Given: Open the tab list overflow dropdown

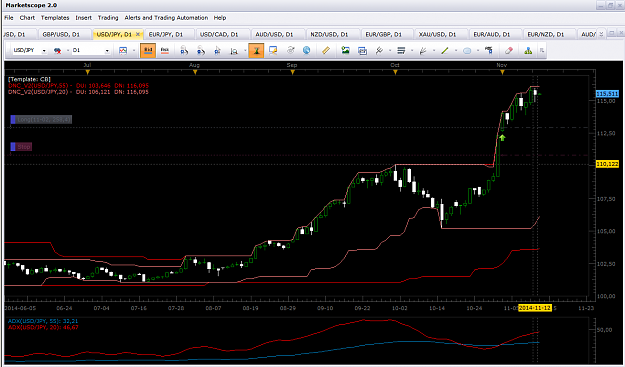Looking at the screenshot, I should point(601,34).
